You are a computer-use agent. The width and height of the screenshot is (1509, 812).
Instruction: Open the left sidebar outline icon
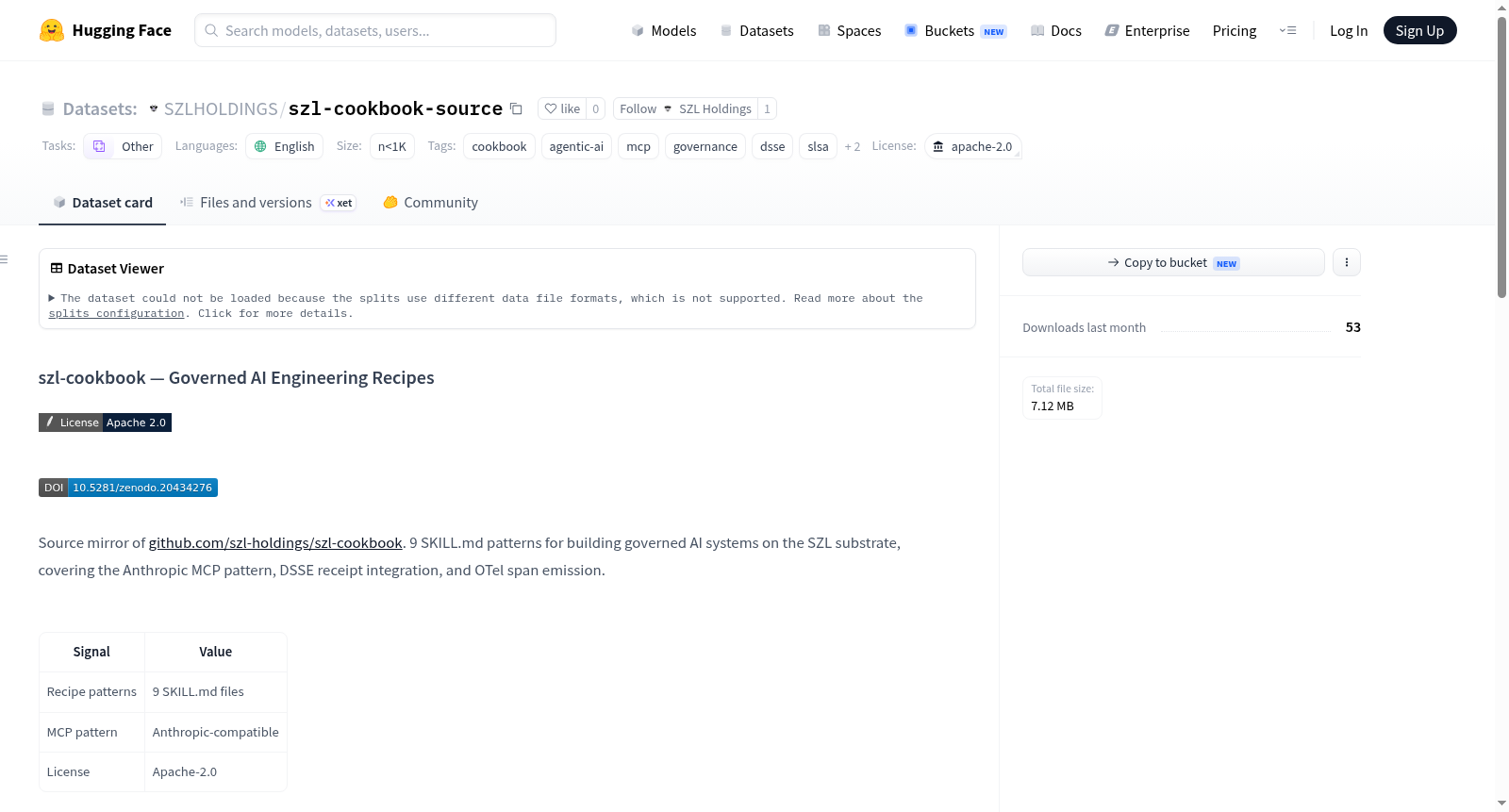(x=4, y=259)
